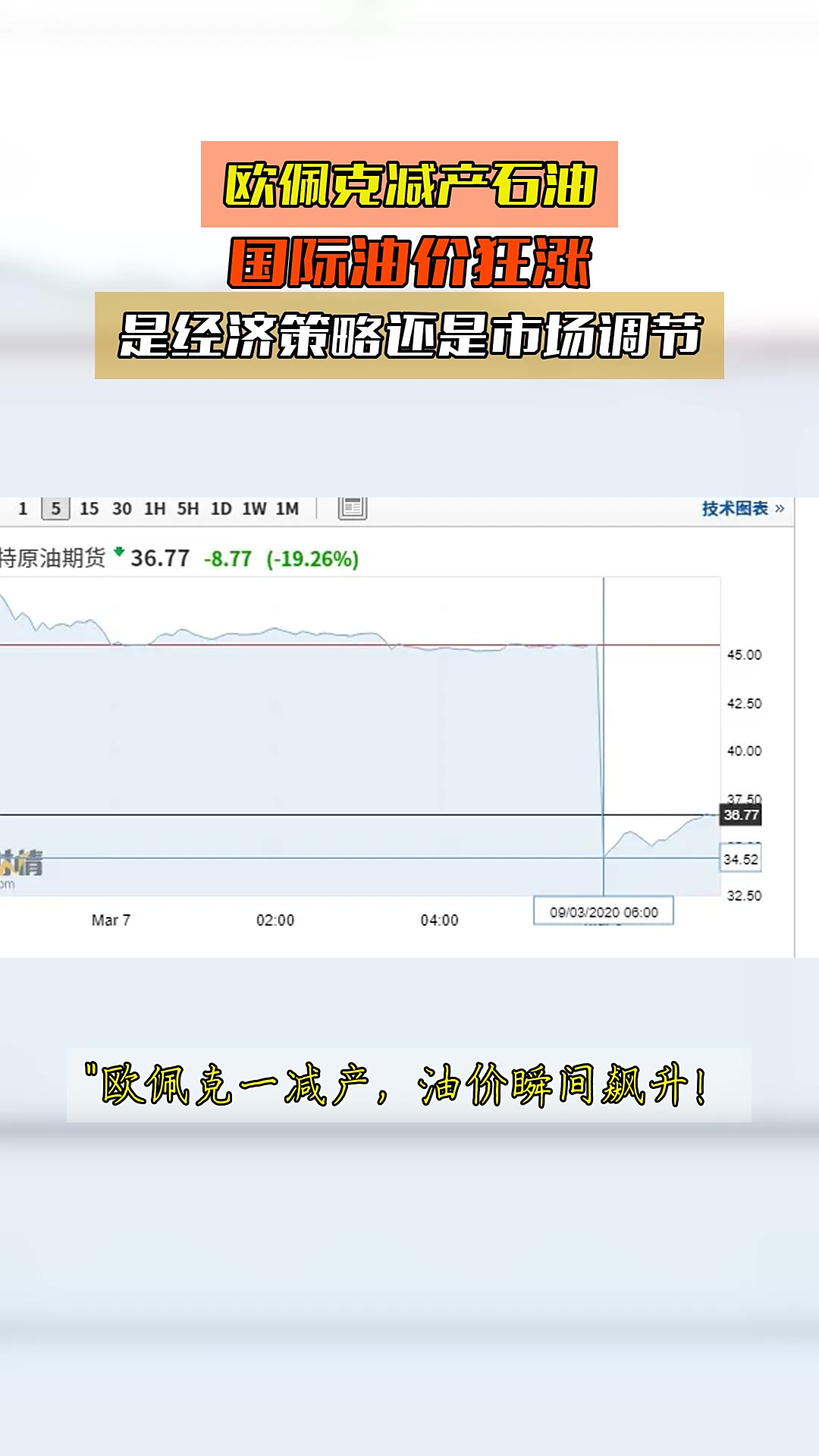The height and width of the screenshot is (1456, 819).
Task: Set chart to 1D interval
Action: point(221,509)
